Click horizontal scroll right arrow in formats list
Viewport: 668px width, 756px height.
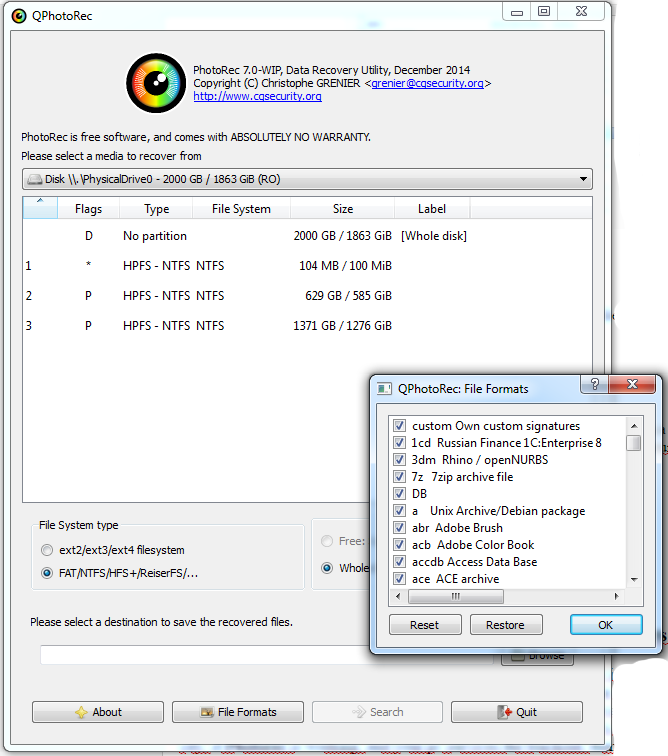pyautogui.click(x=616, y=596)
